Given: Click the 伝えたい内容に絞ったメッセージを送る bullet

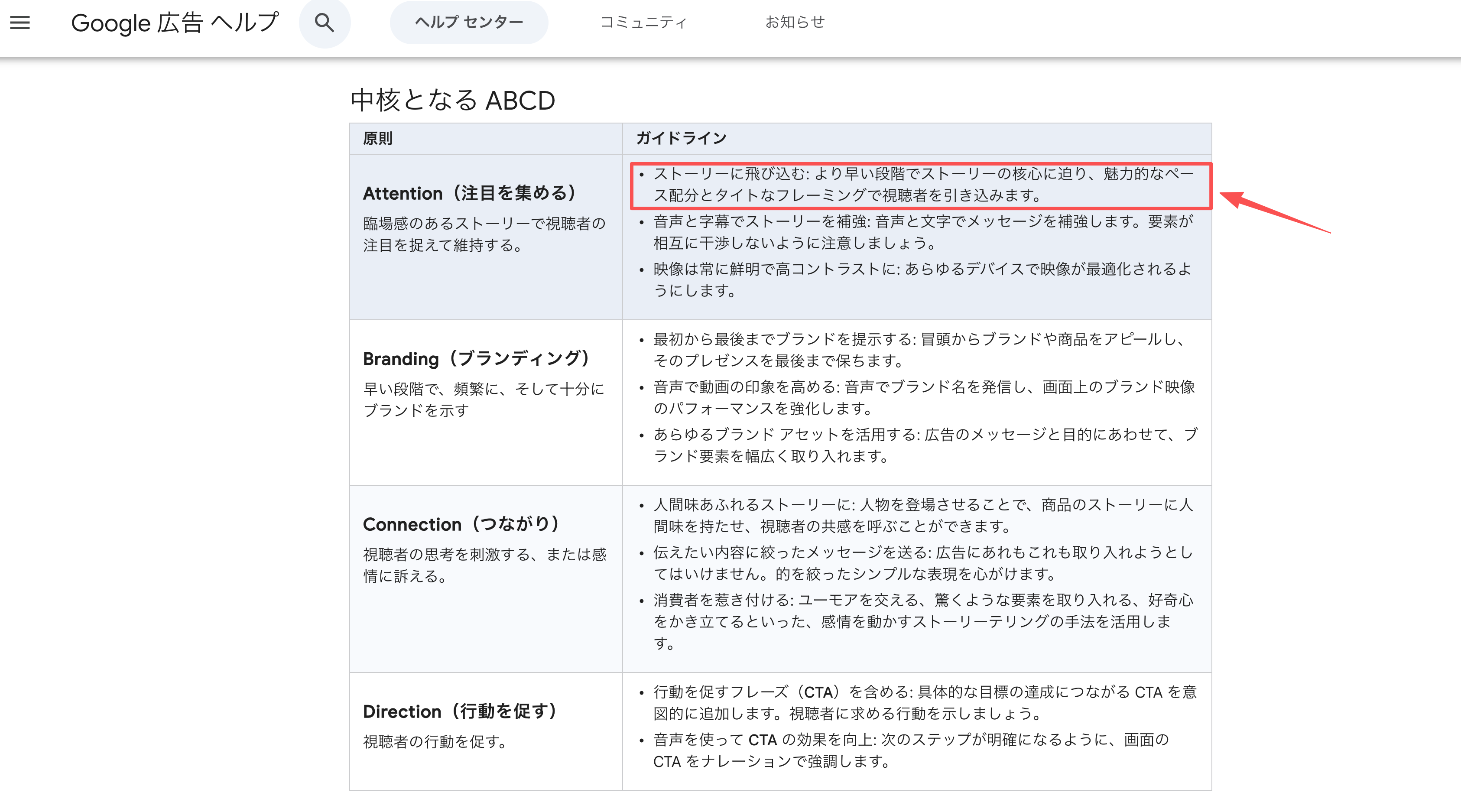Looking at the screenshot, I should tap(923, 563).
